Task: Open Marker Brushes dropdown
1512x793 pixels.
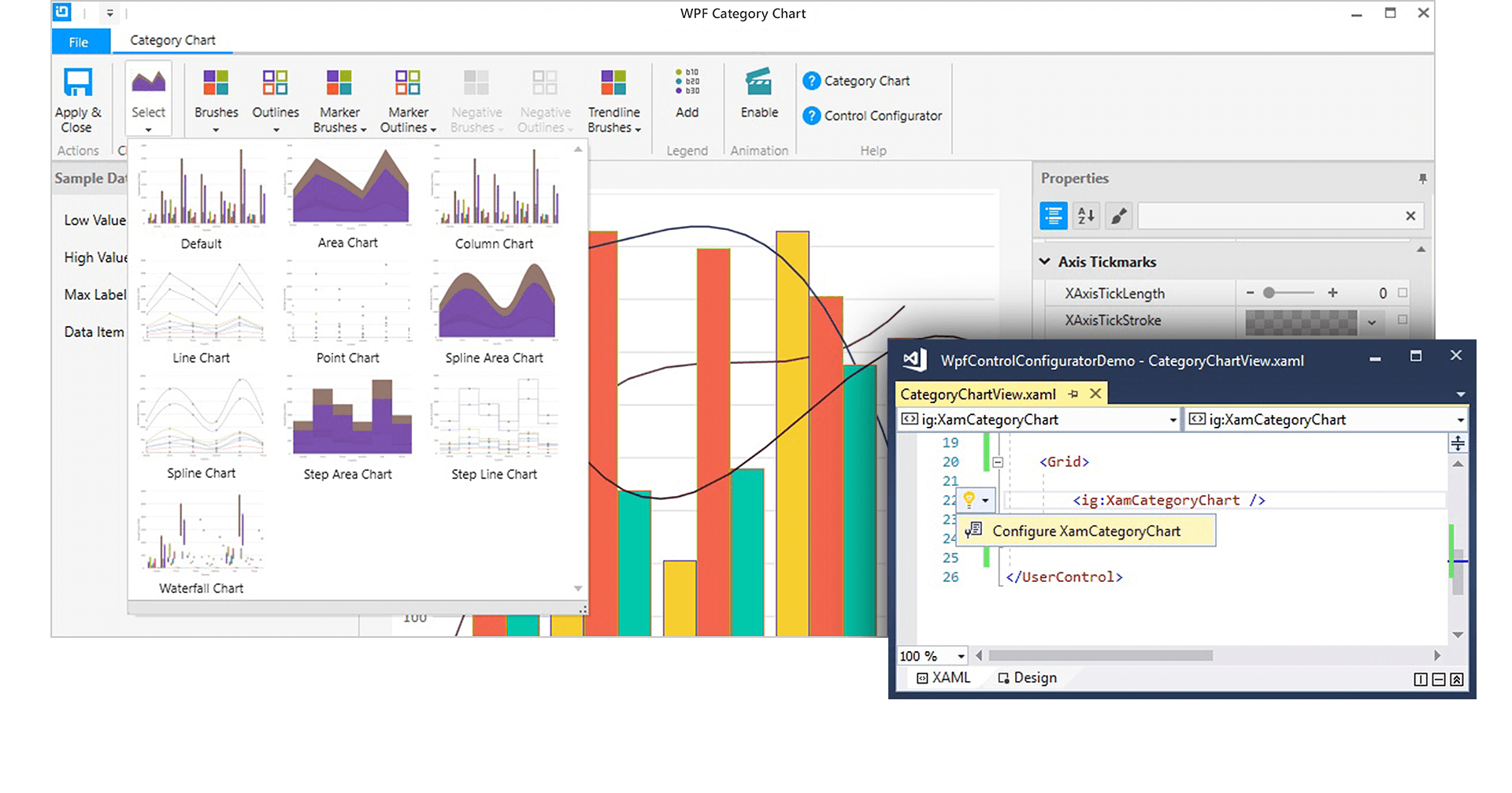Action: tap(339, 100)
